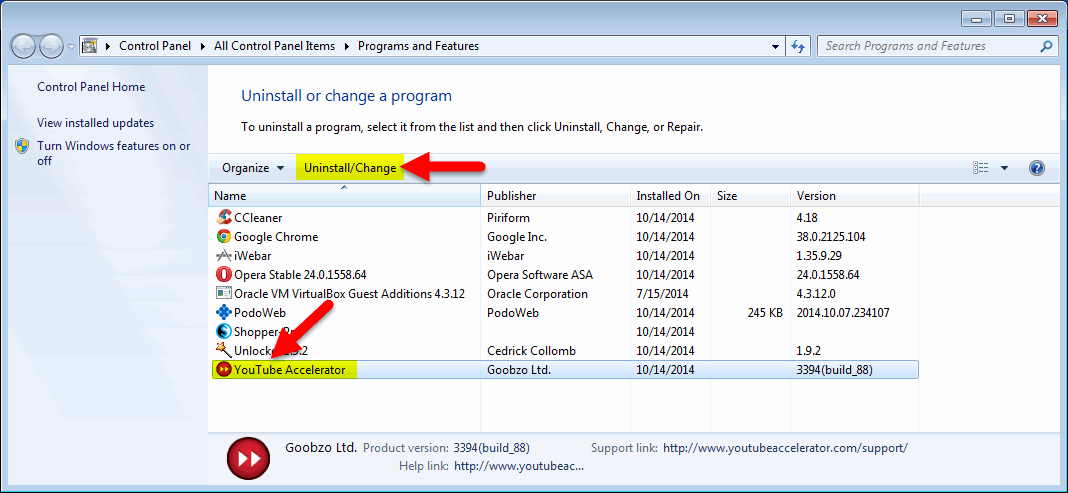Screen dimensions: 1068x493
Task: Click the Oracle VM VirtualBox program icon
Action: point(223,294)
